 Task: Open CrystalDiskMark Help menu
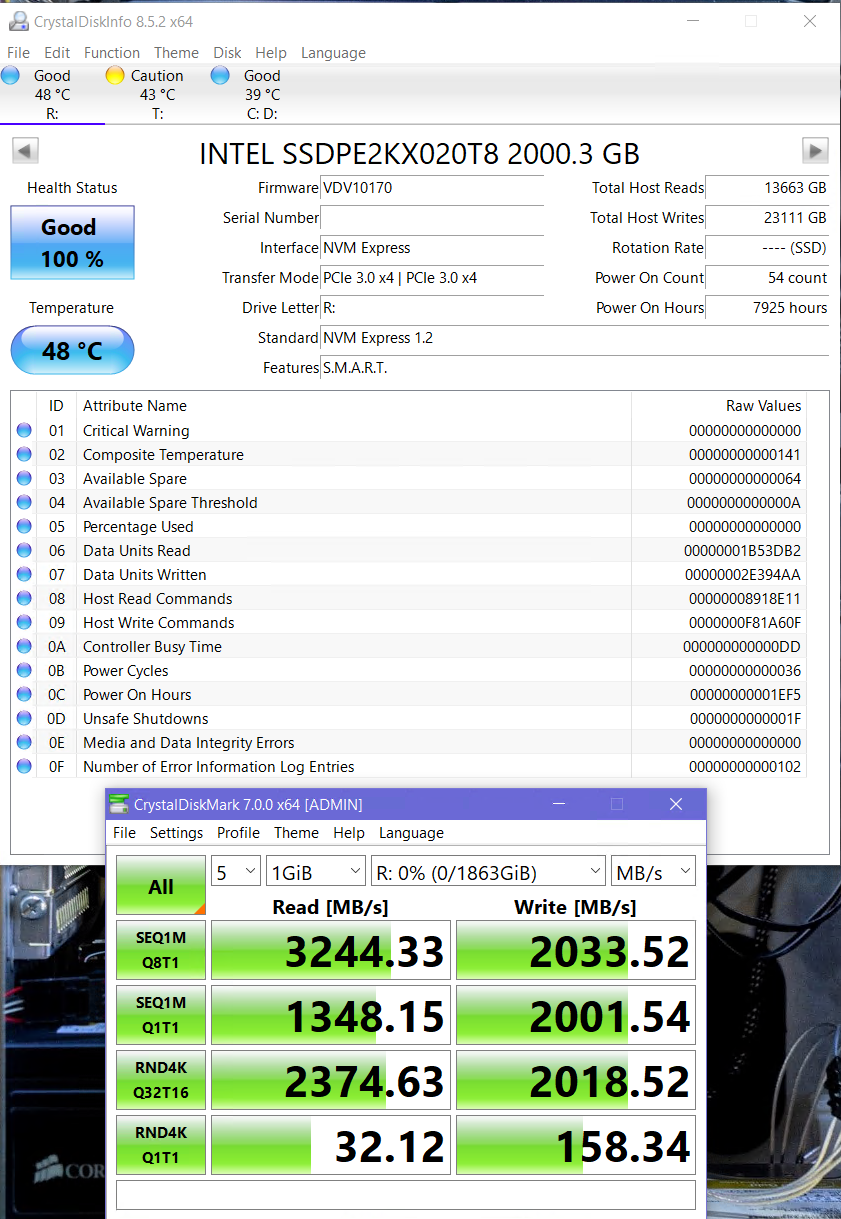[x=349, y=833]
